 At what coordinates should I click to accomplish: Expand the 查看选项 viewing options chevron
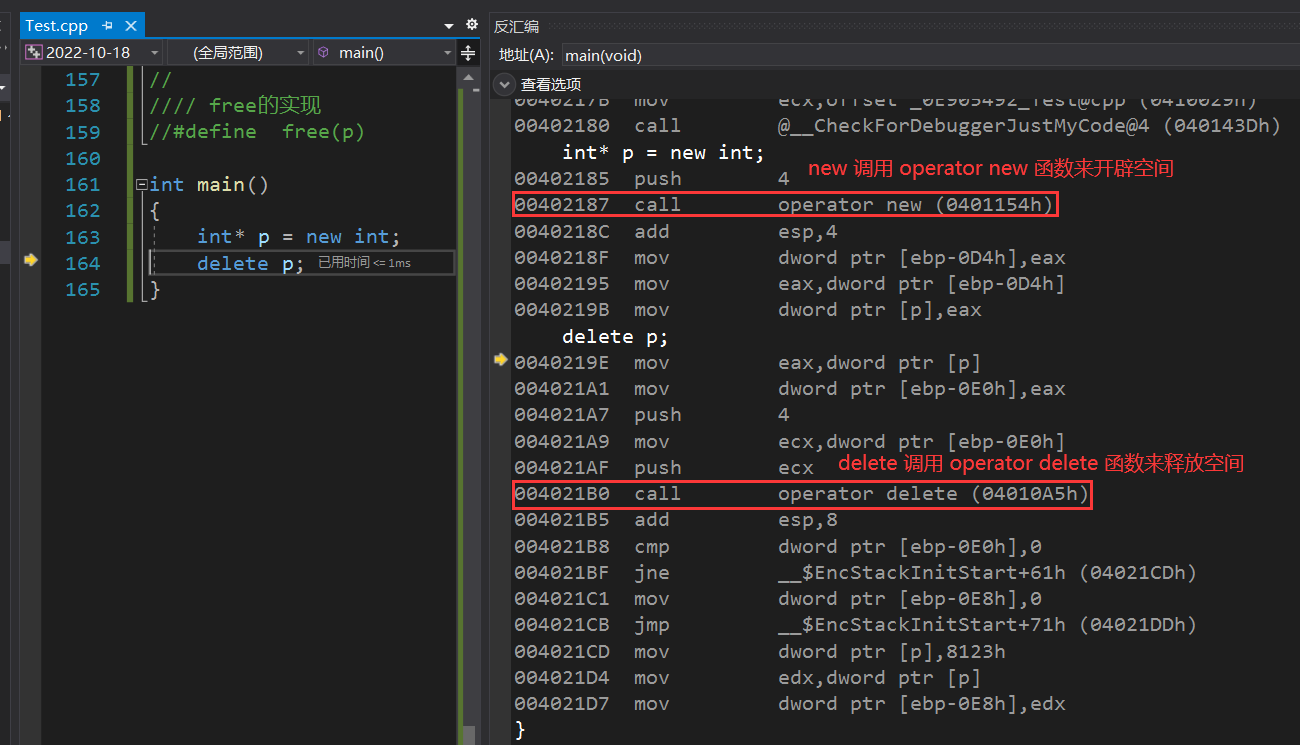point(505,84)
